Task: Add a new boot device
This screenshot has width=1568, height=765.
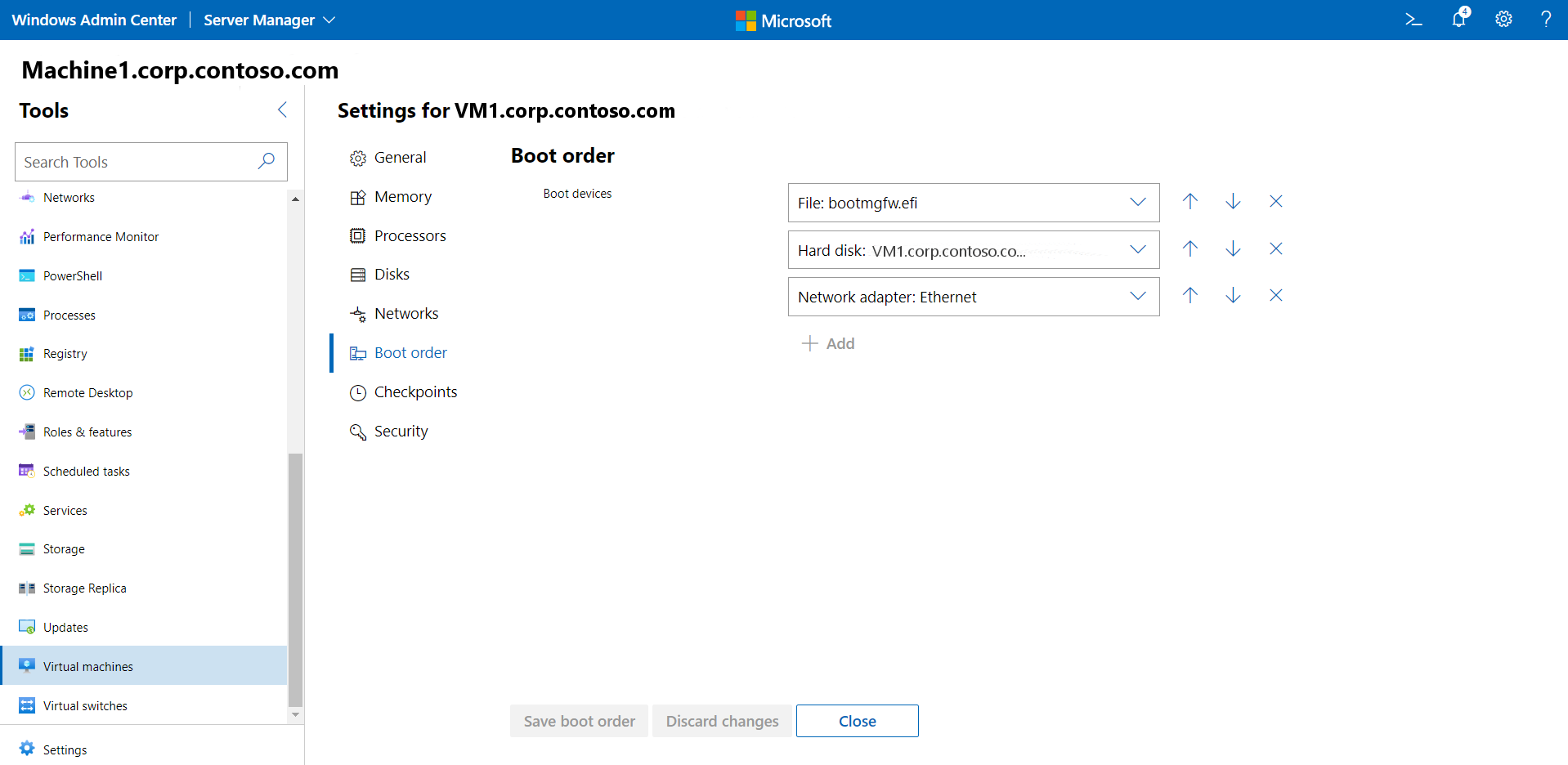Action: pos(828,344)
